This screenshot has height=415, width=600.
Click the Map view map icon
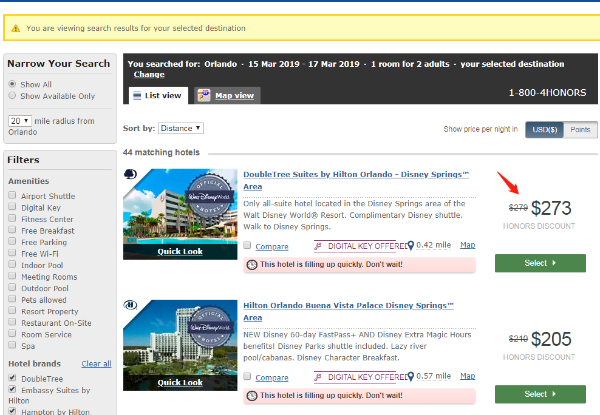(204, 95)
